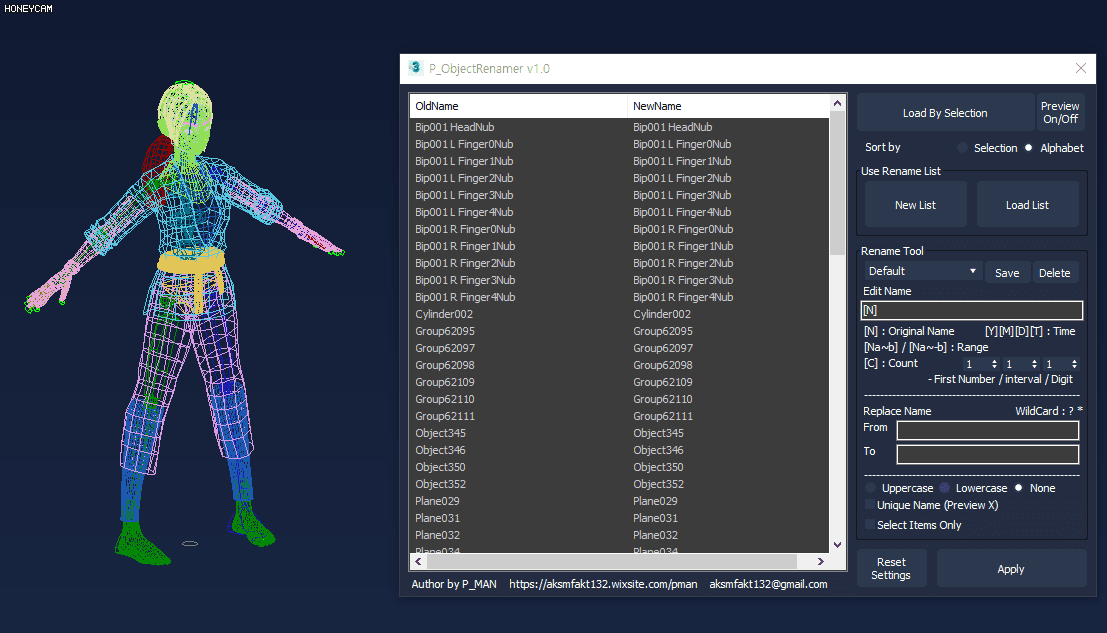The height and width of the screenshot is (633, 1107).
Task: Click the 3ds Max app icon in title bar
Action: point(415,68)
